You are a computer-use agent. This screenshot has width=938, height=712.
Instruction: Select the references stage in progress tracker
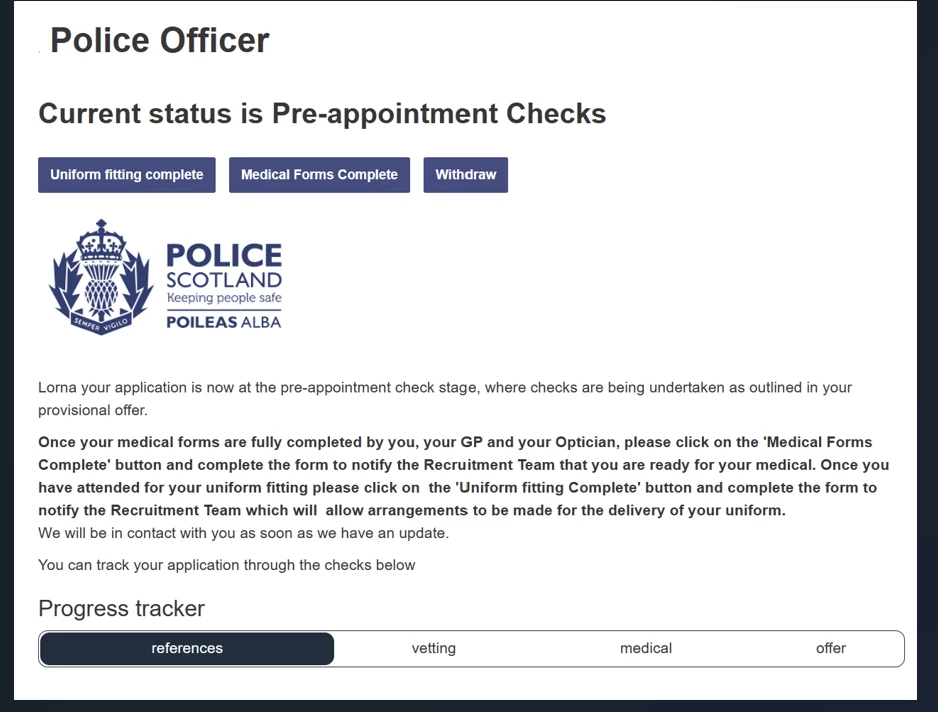(x=187, y=649)
